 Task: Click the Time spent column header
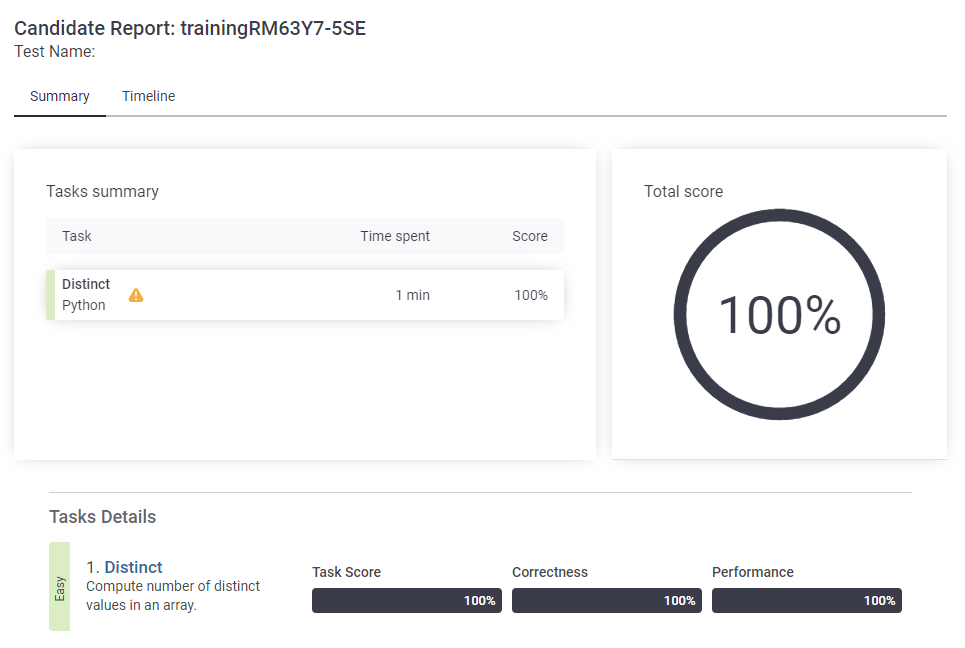(395, 236)
